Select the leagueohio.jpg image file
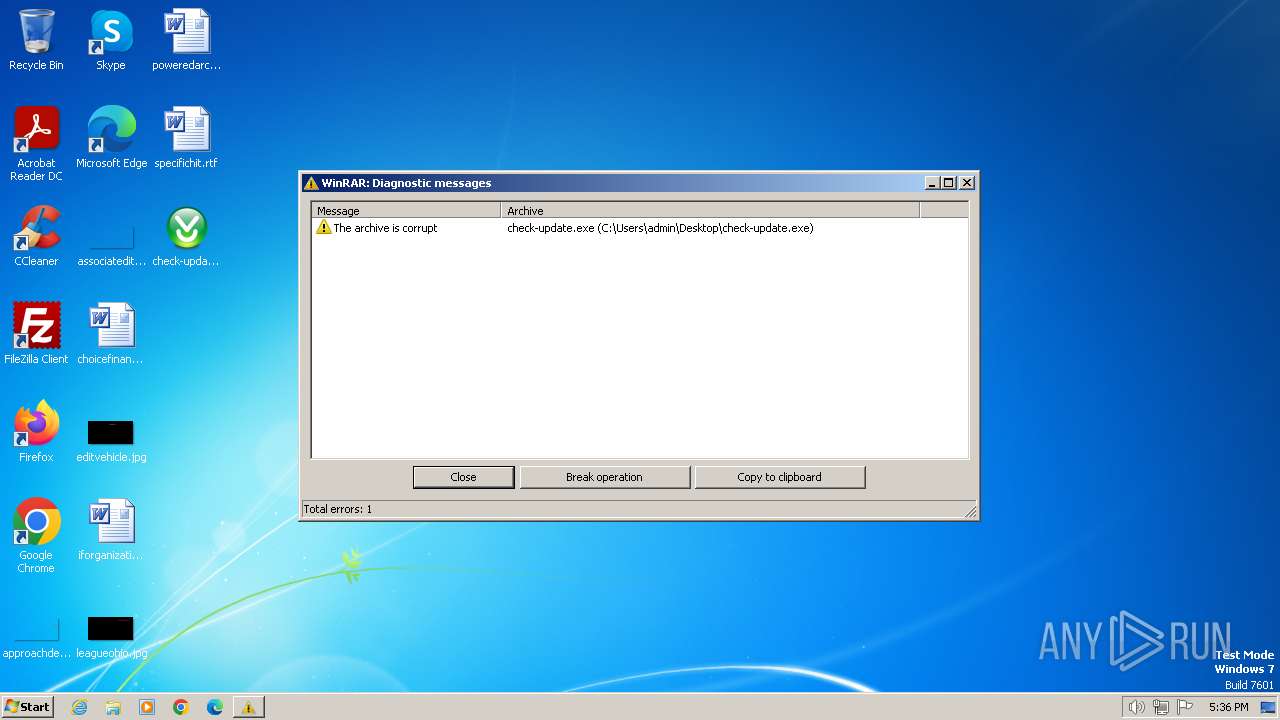The image size is (1280, 720). (x=111, y=638)
